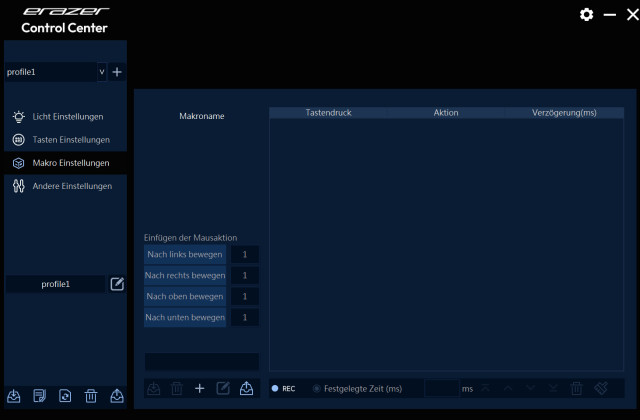Switch to Andere Einstellungen section
Screen dimensions: 640x420
point(72,186)
